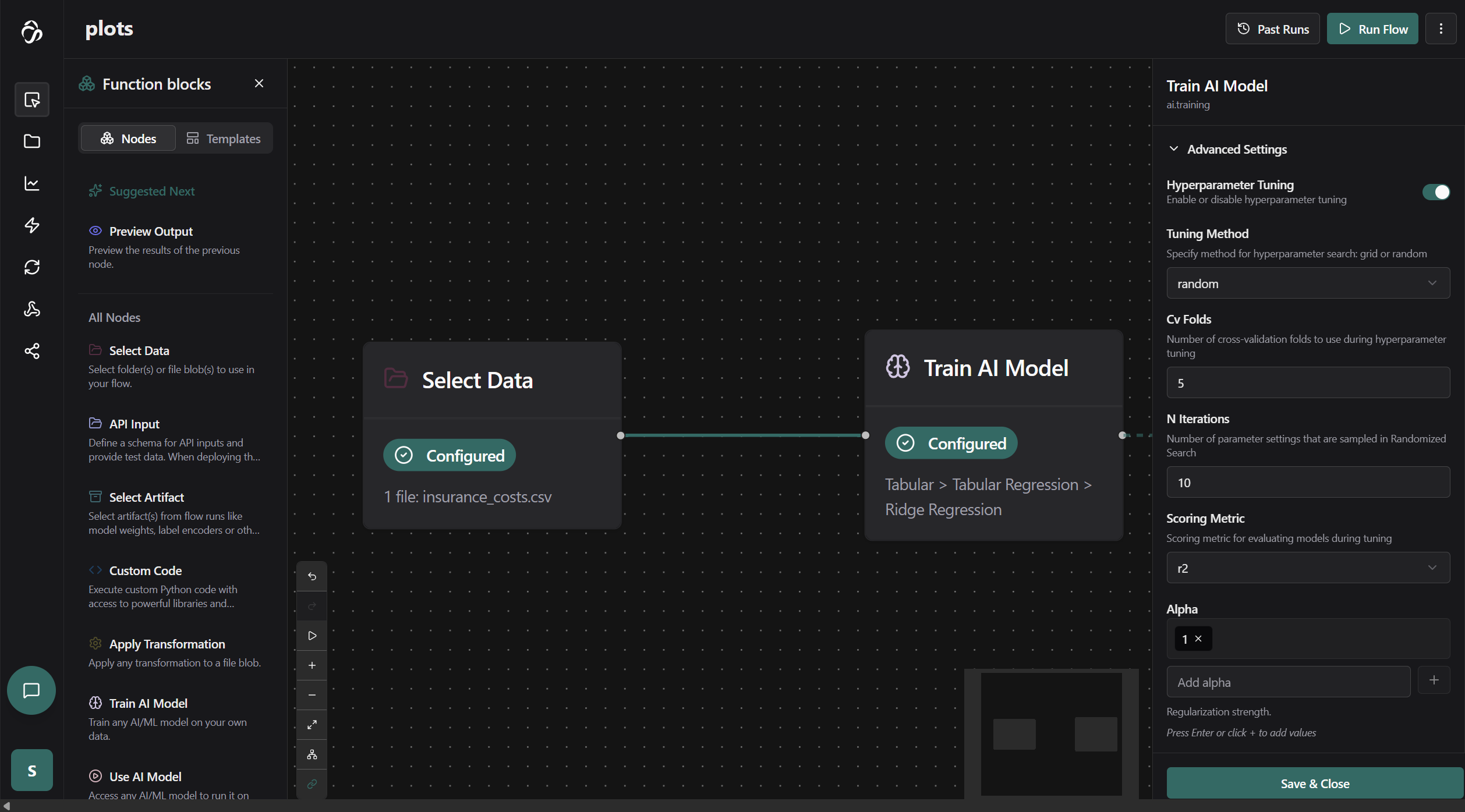1465x812 pixels.
Task: Switch to the Templates tab
Action: point(224,139)
